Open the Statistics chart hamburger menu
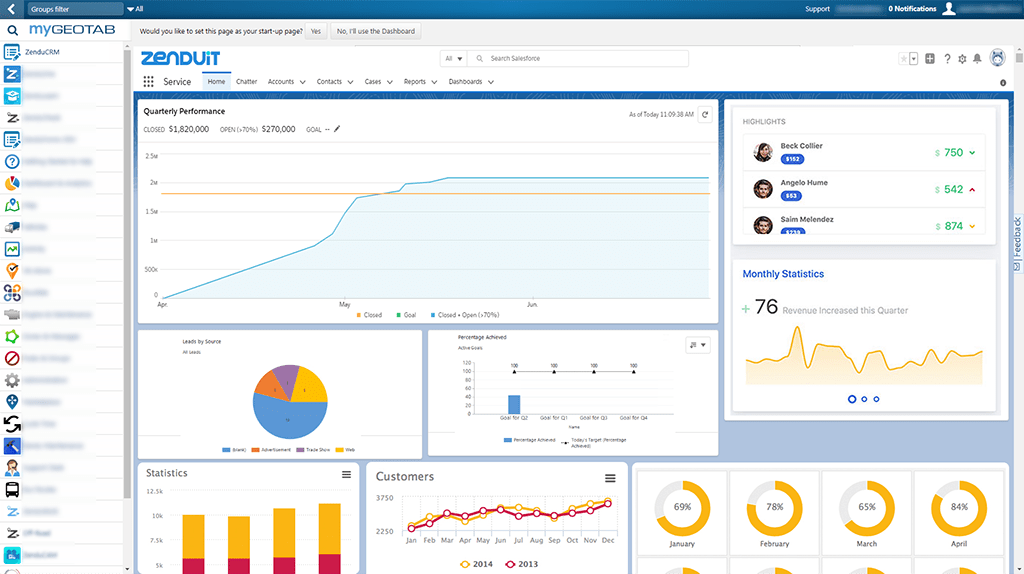 [x=346, y=475]
